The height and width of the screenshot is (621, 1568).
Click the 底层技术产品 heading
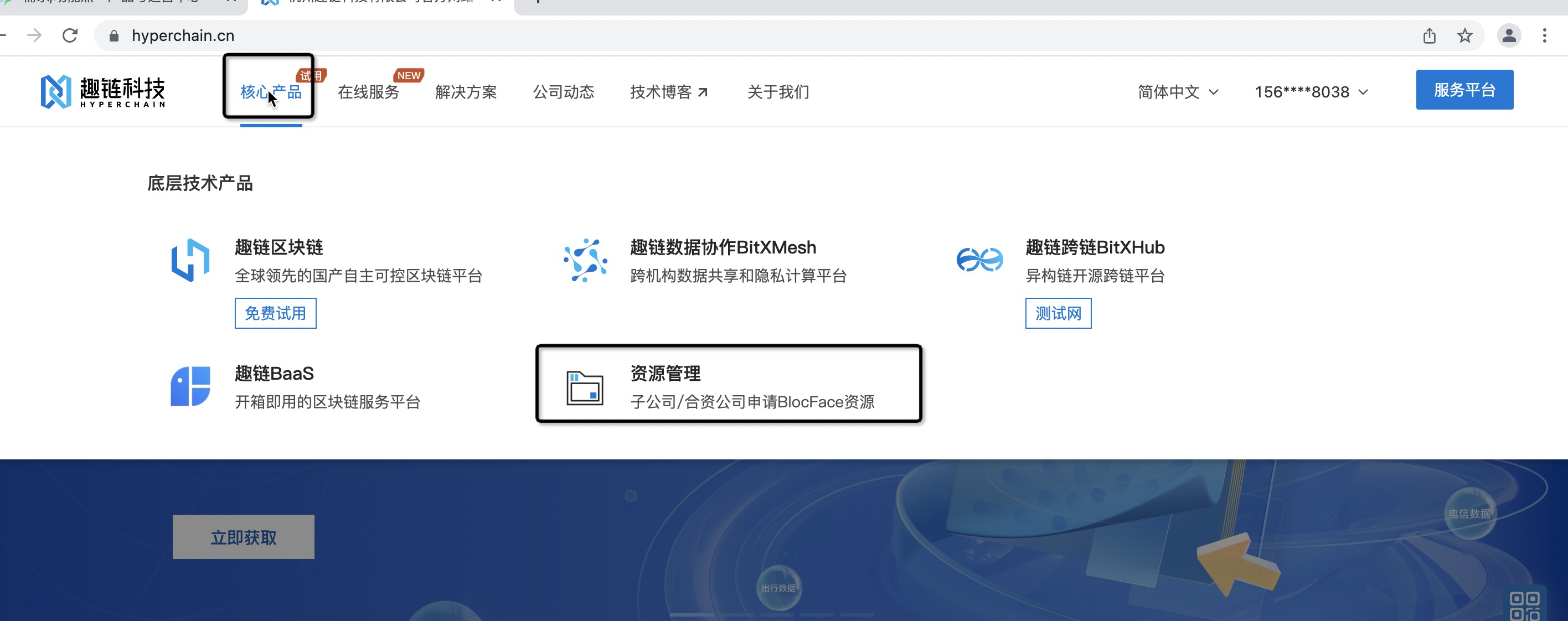[x=200, y=183]
